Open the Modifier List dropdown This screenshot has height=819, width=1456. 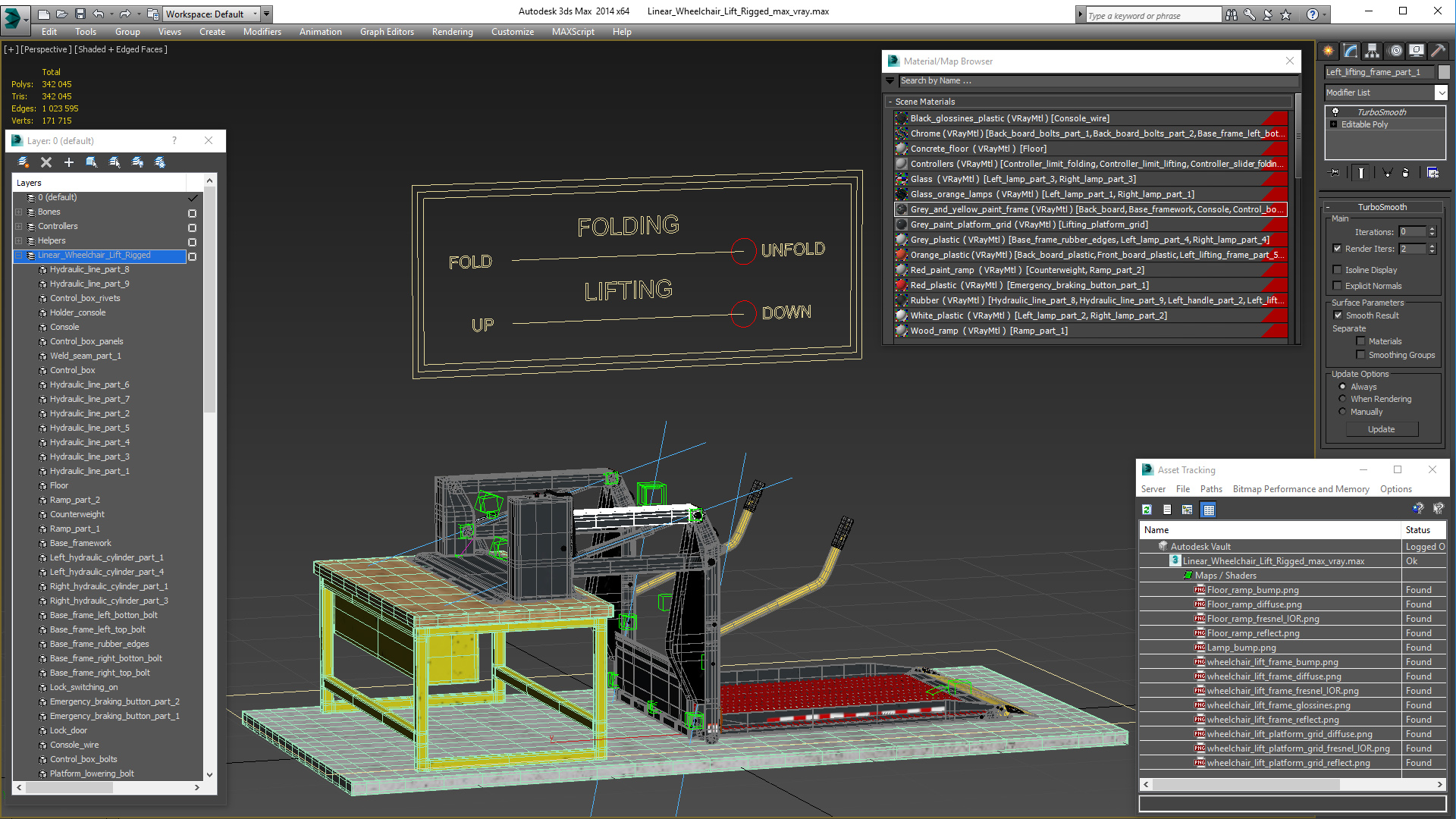point(1441,93)
